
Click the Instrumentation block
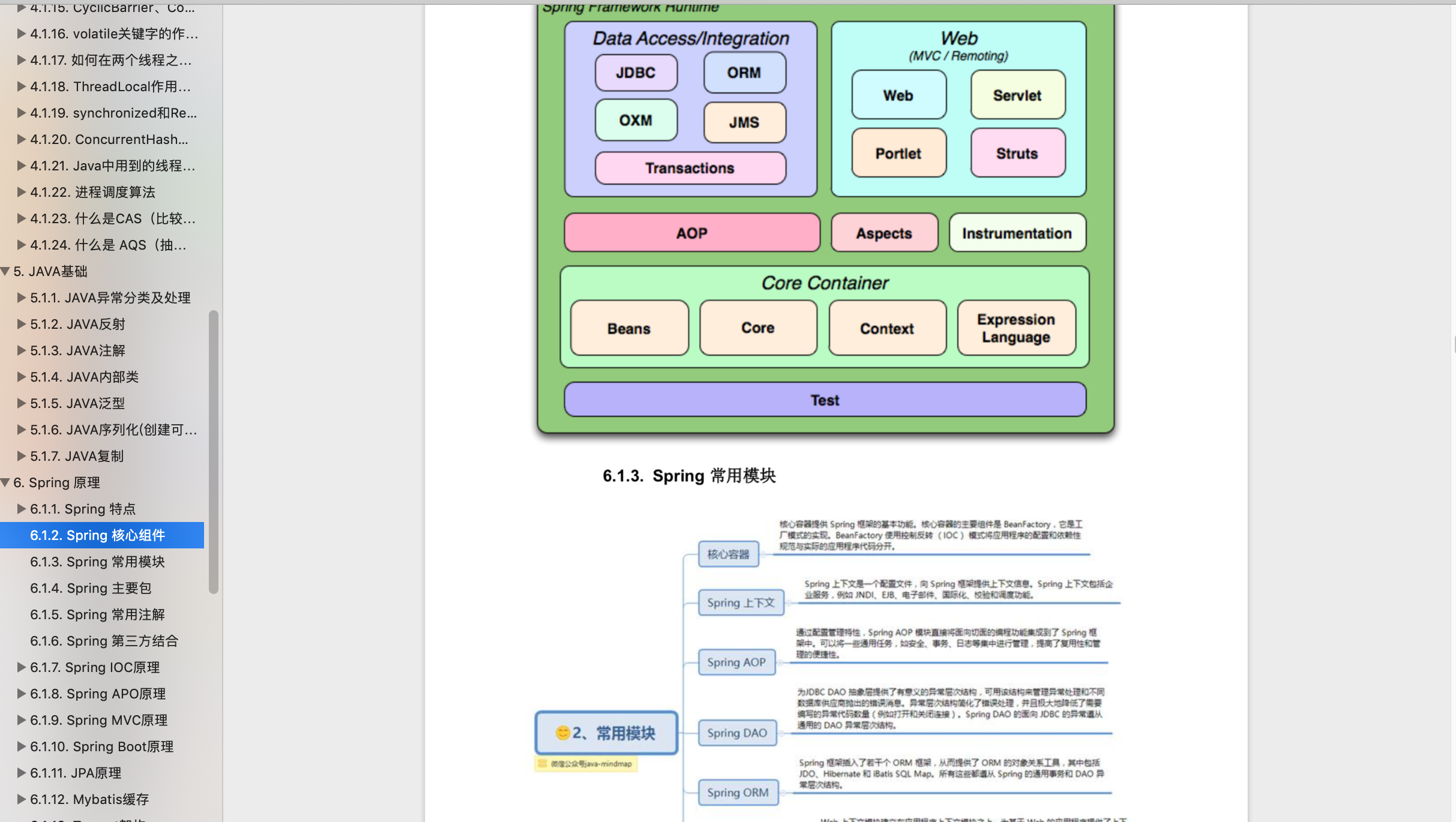tap(1017, 233)
